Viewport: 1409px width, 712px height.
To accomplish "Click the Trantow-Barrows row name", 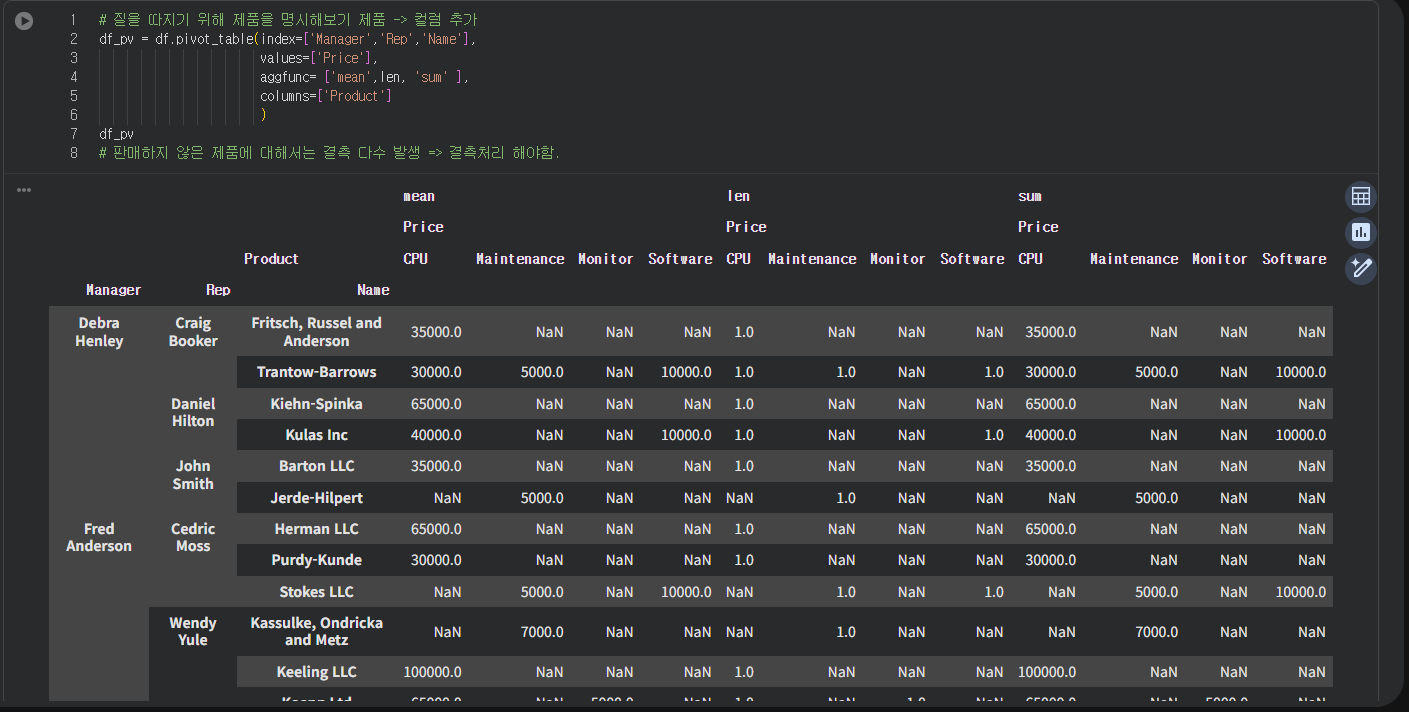I will pos(317,372).
